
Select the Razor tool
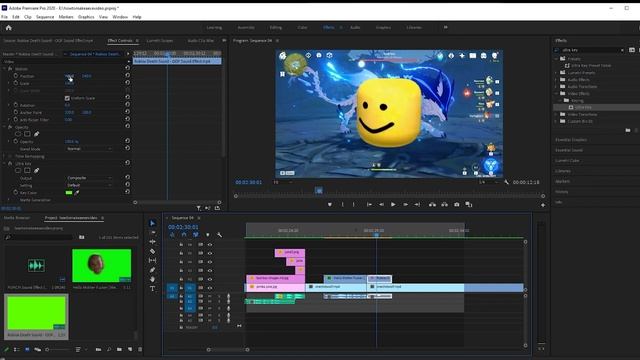pyautogui.click(x=152, y=251)
